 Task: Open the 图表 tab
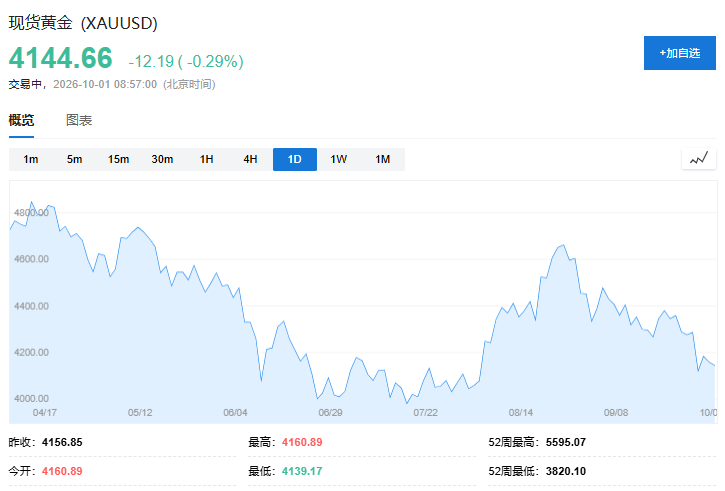tap(79, 121)
